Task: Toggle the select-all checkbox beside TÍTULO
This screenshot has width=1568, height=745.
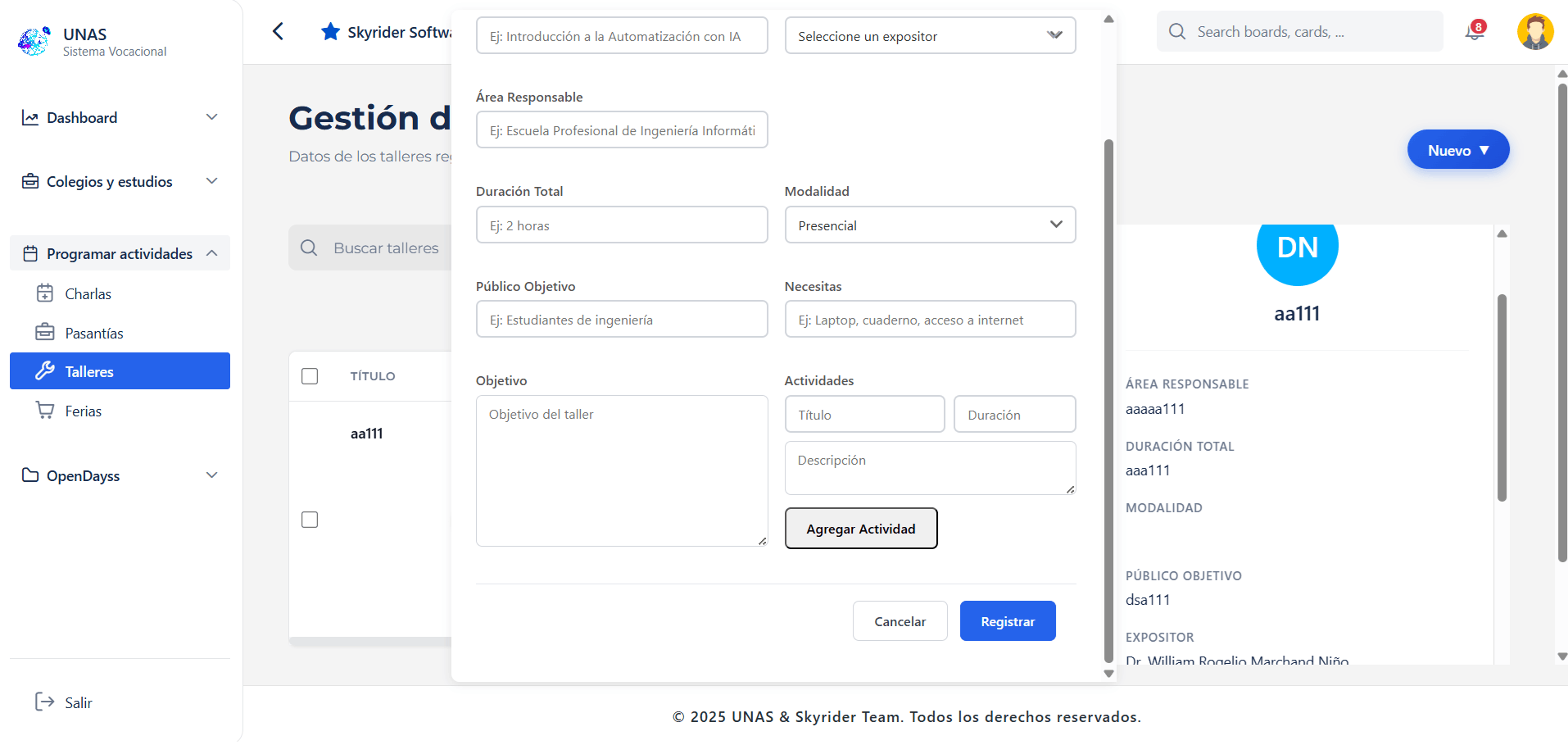Action: [310, 376]
